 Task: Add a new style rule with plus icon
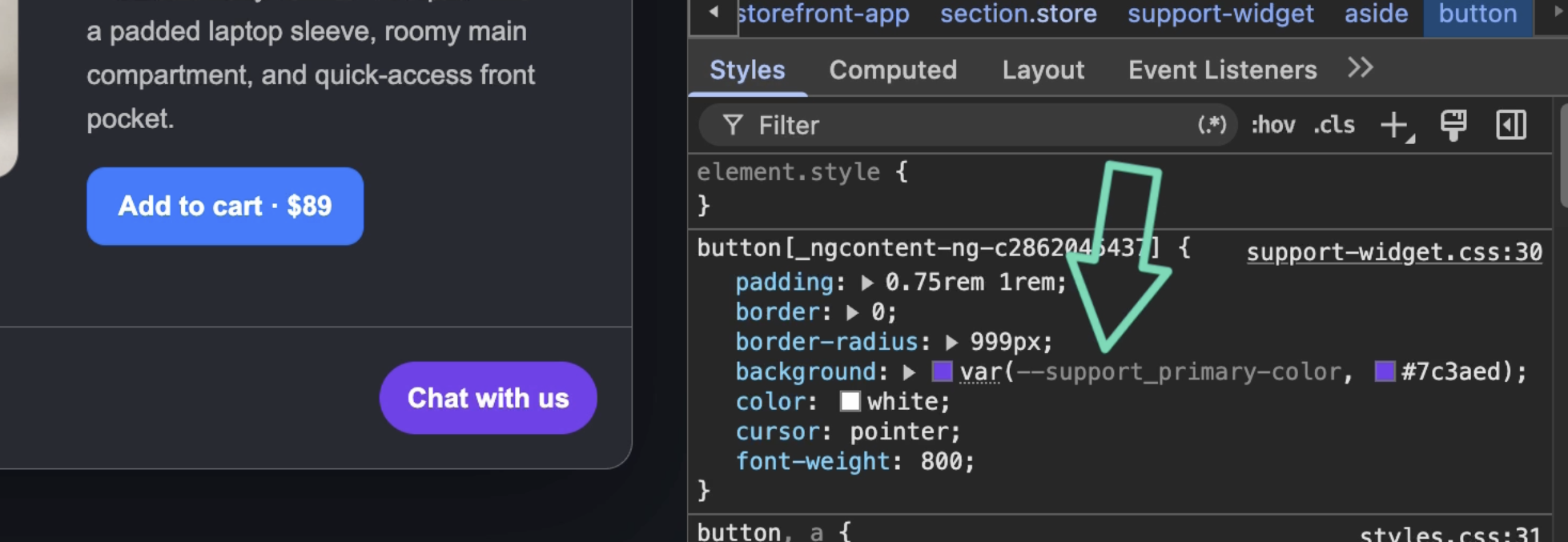(1396, 126)
